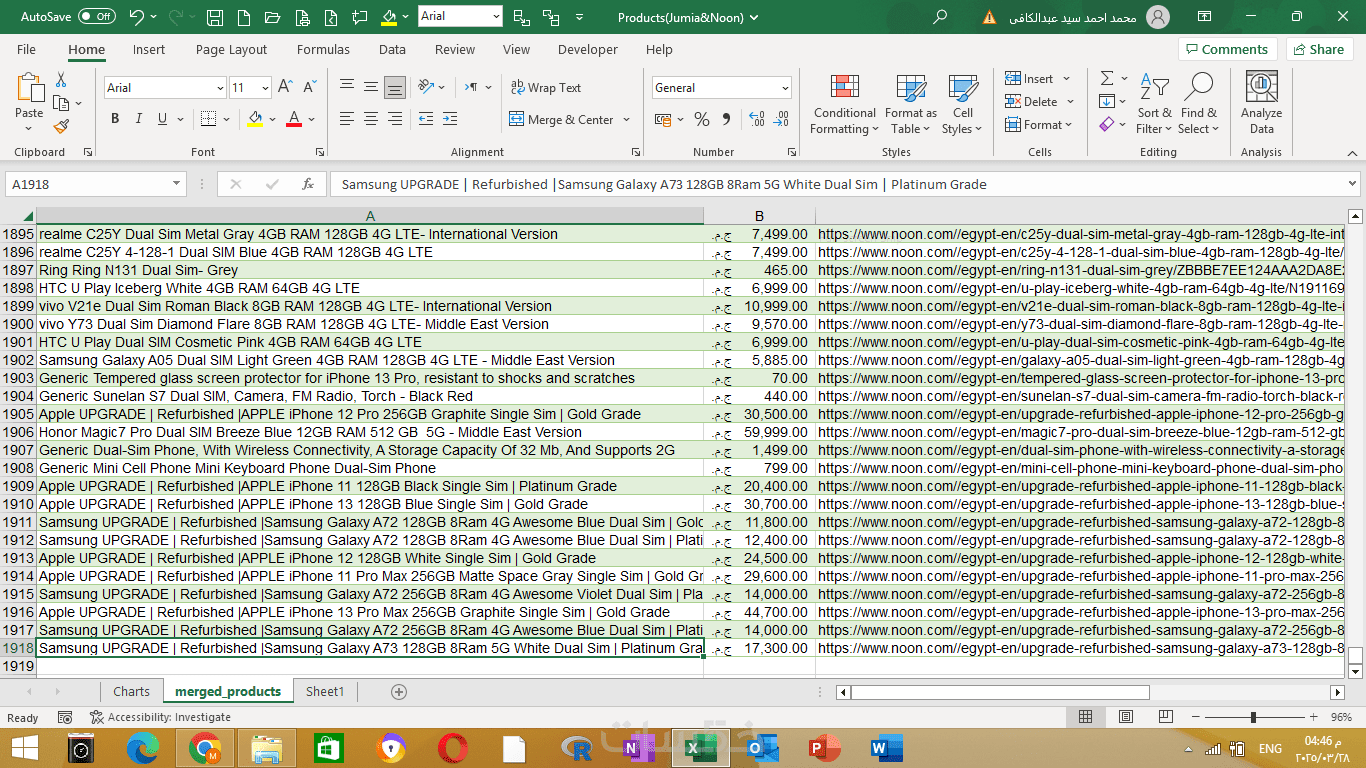Toggle bold formatting

(115, 119)
